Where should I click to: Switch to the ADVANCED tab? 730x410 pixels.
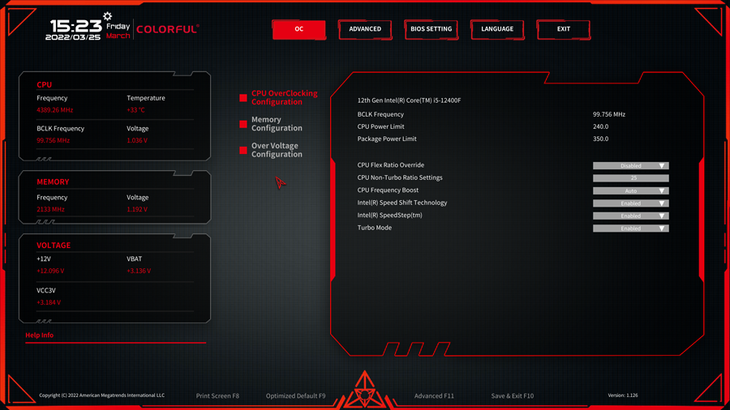pos(365,30)
